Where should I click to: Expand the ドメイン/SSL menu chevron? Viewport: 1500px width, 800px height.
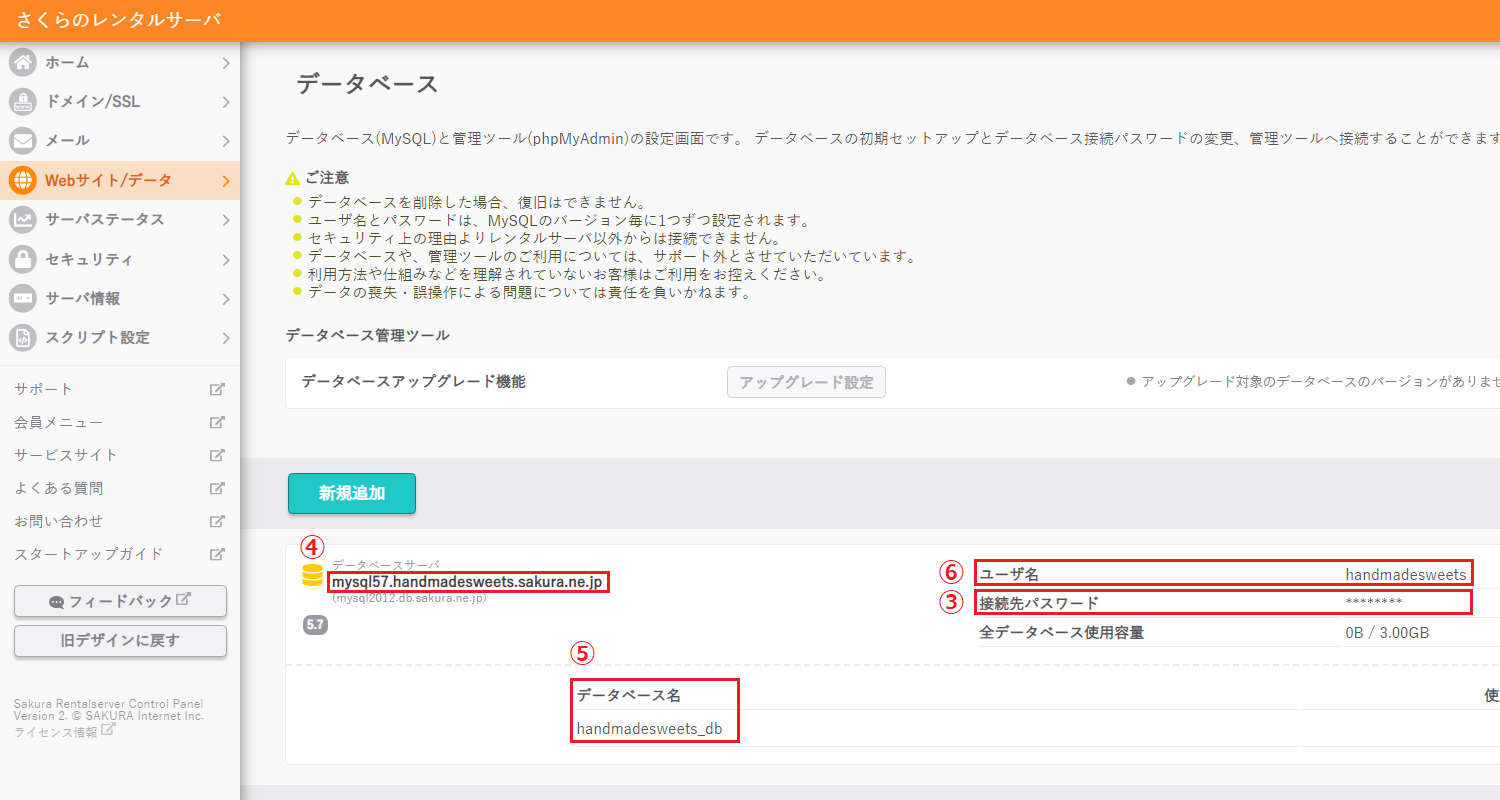click(226, 102)
